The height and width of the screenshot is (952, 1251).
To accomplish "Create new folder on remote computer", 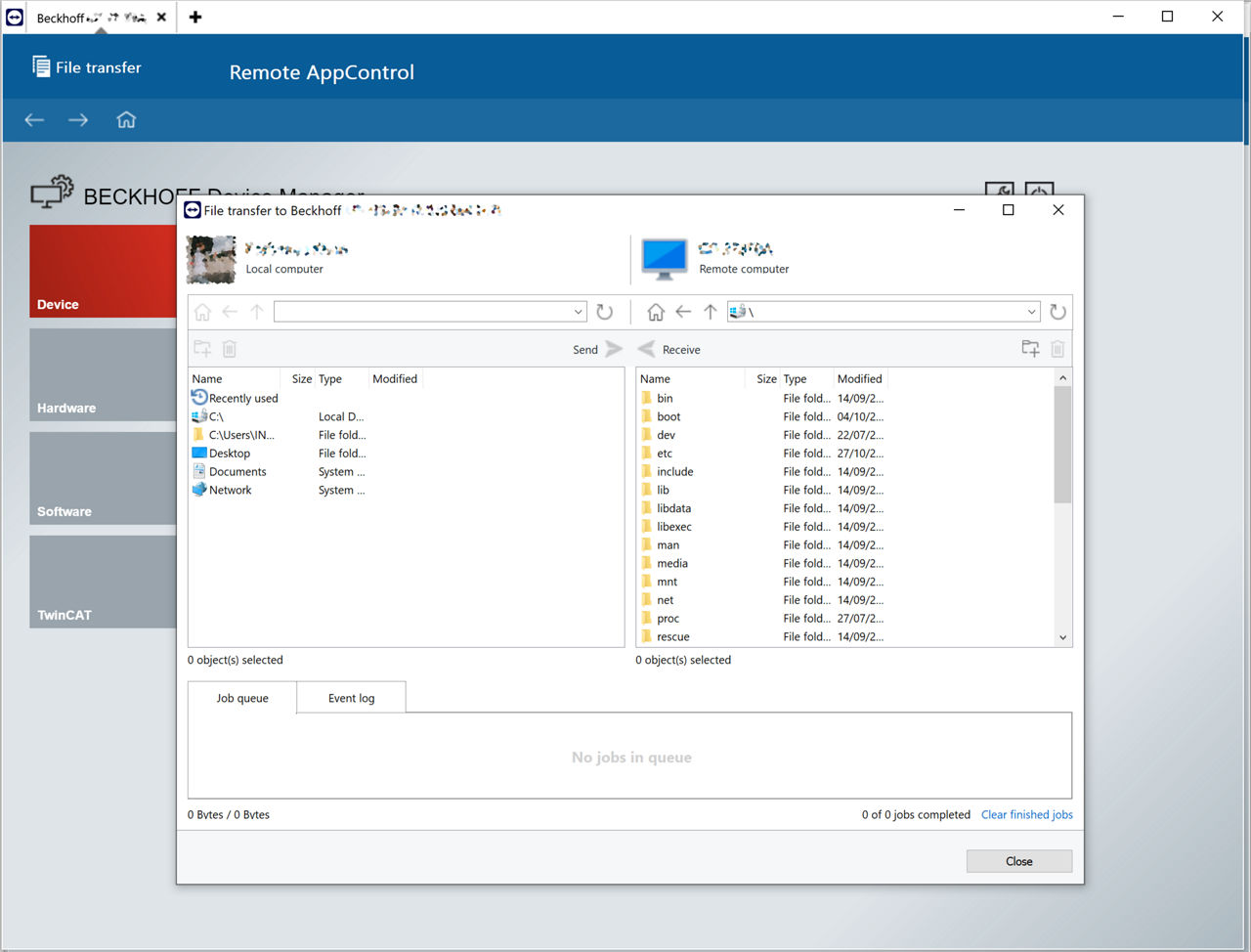I will [x=1030, y=349].
